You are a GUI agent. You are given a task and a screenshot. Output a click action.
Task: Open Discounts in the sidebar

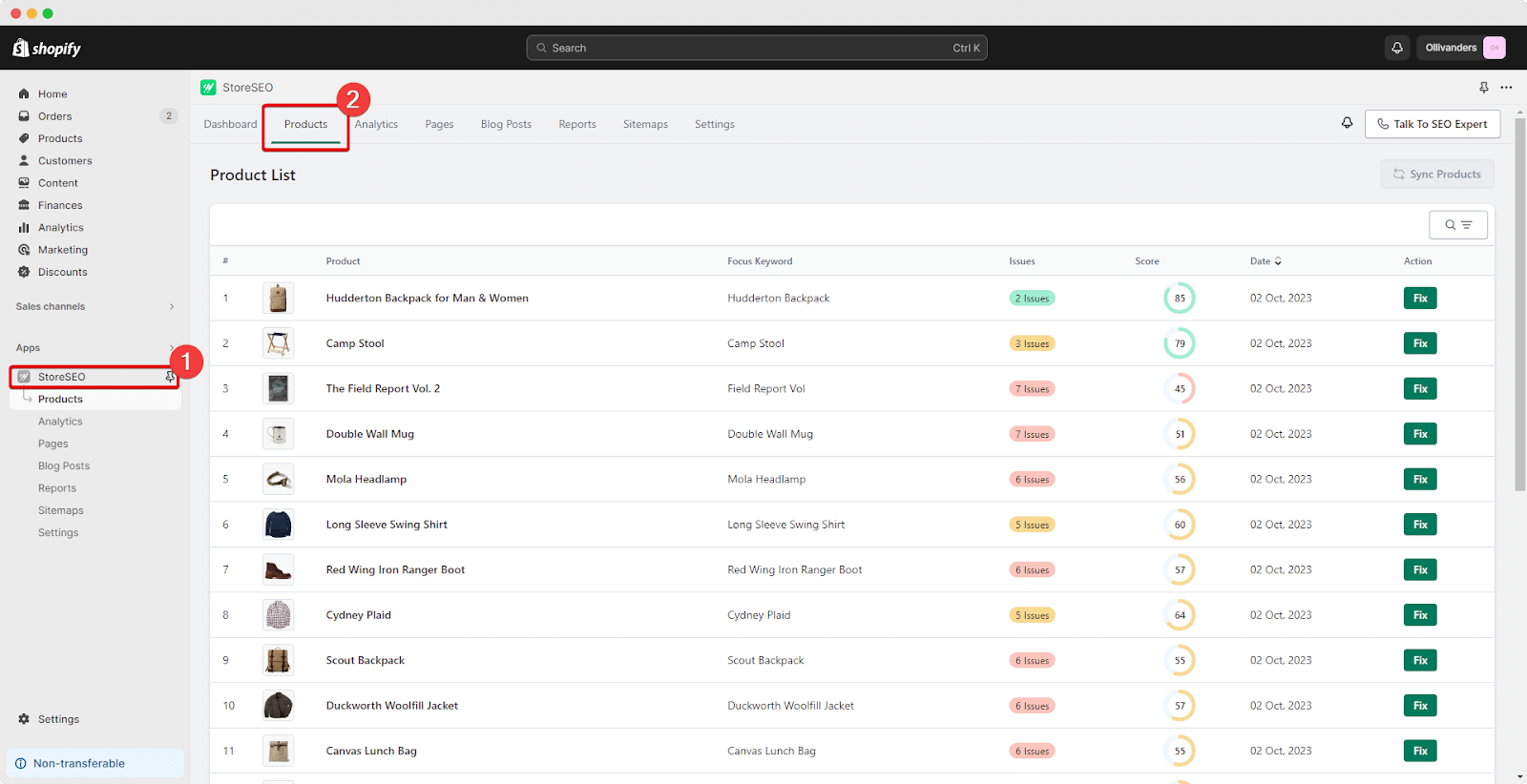[63, 272]
